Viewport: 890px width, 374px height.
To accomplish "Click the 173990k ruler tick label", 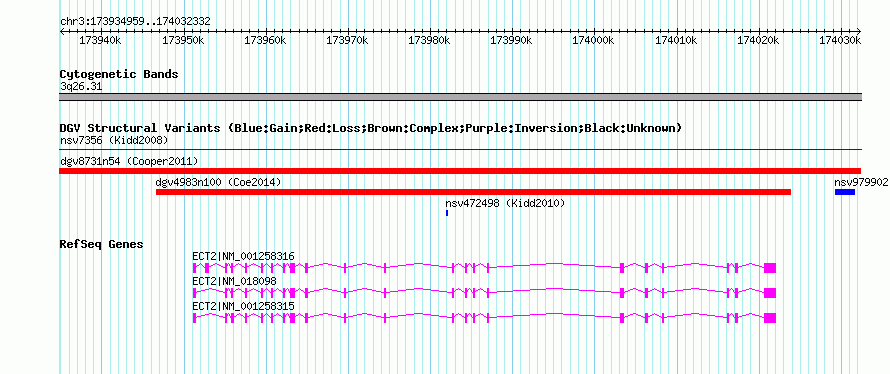I will coord(511,40).
